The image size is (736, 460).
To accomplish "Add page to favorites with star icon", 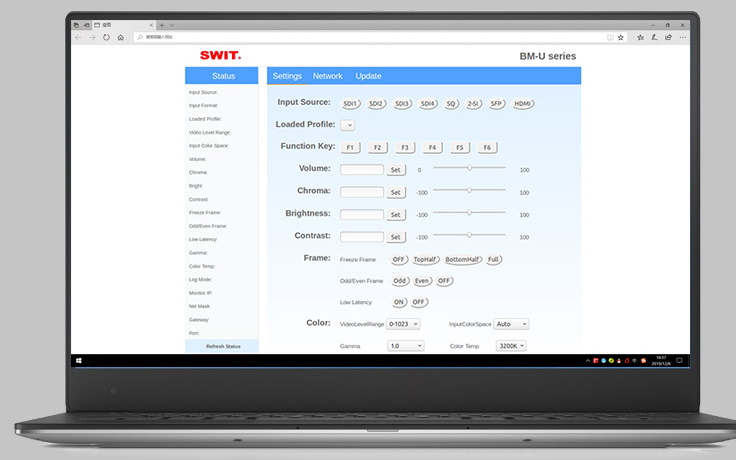I will click(621, 38).
